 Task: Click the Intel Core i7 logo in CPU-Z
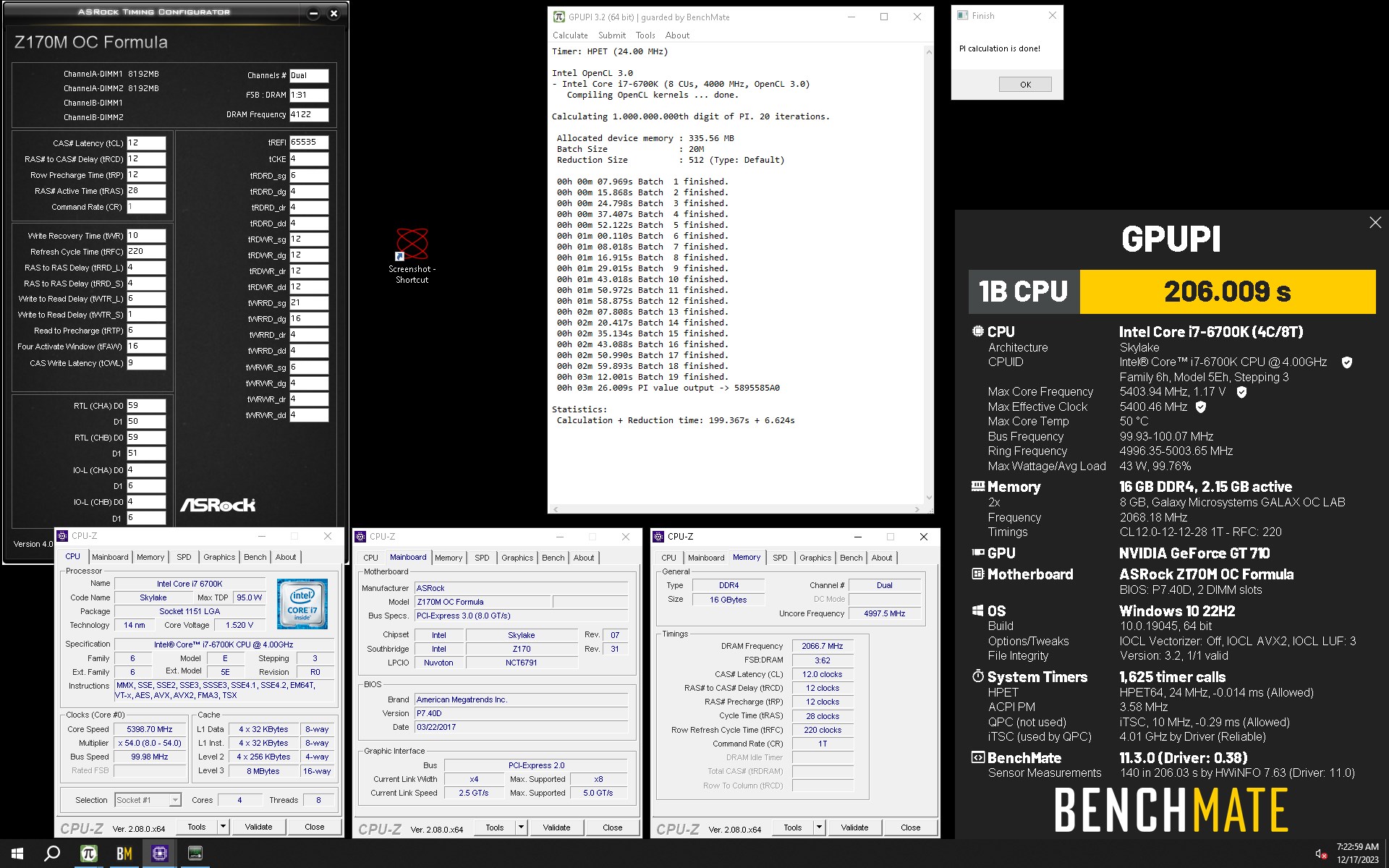(302, 603)
